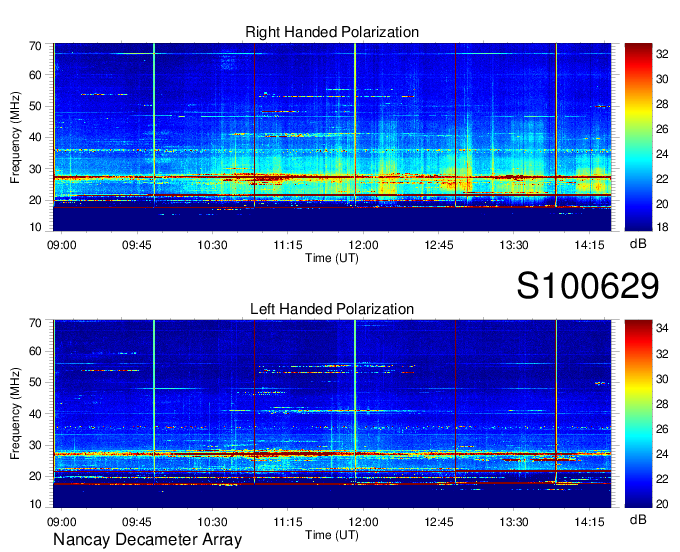
Task: Click 'Time (UT)' label under Left Handed plot
Action: point(332,535)
